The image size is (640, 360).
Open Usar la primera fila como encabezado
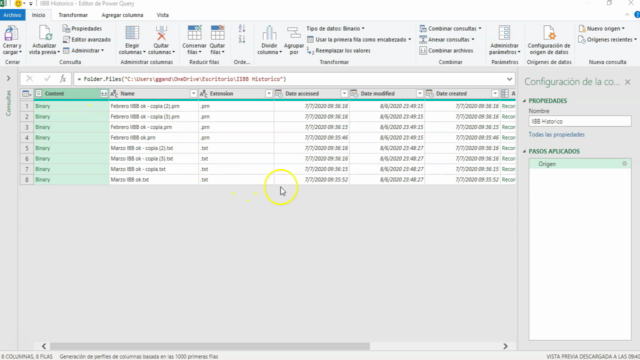tap(359, 40)
